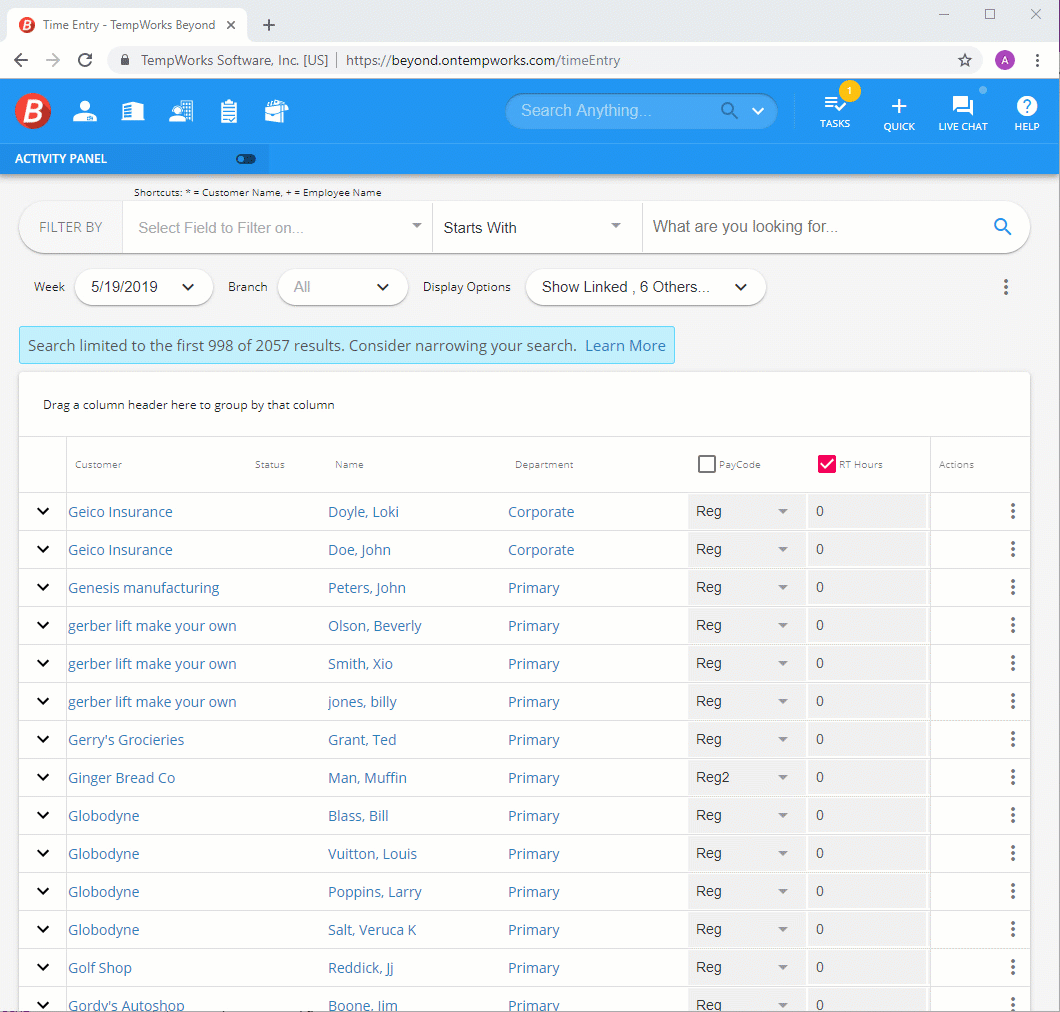This screenshot has width=1060, height=1012.
Task: Open the Select Field to Filter dropdown
Action: pyautogui.click(x=278, y=227)
